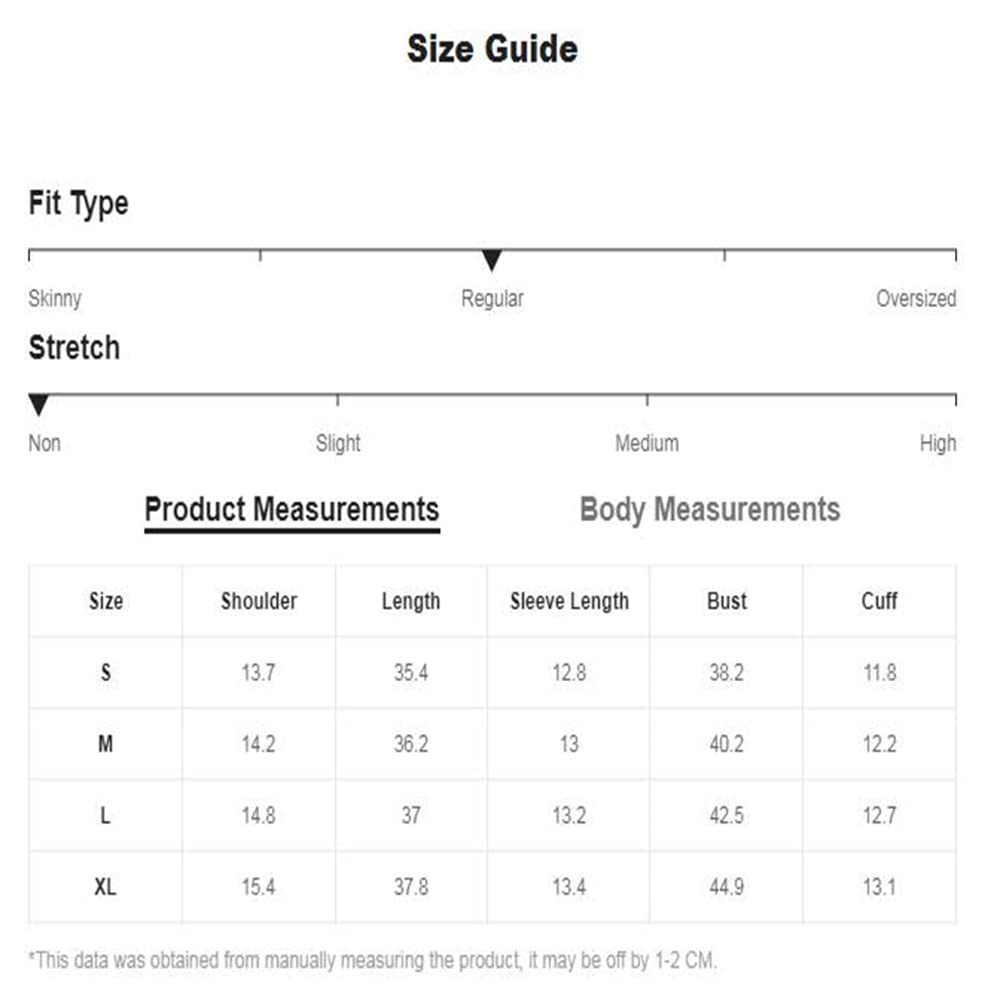
Task: Select the Size column header
Action: click(106, 601)
